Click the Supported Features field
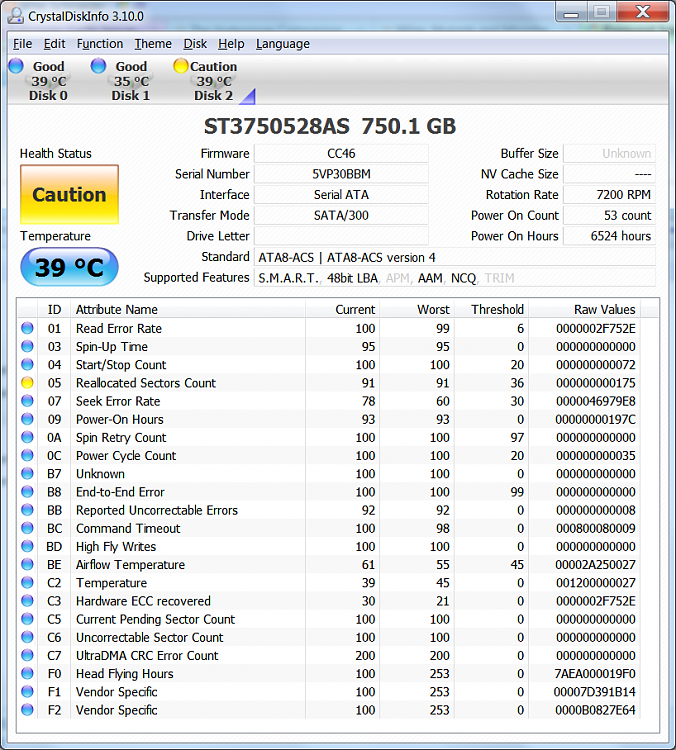 point(454,277)
